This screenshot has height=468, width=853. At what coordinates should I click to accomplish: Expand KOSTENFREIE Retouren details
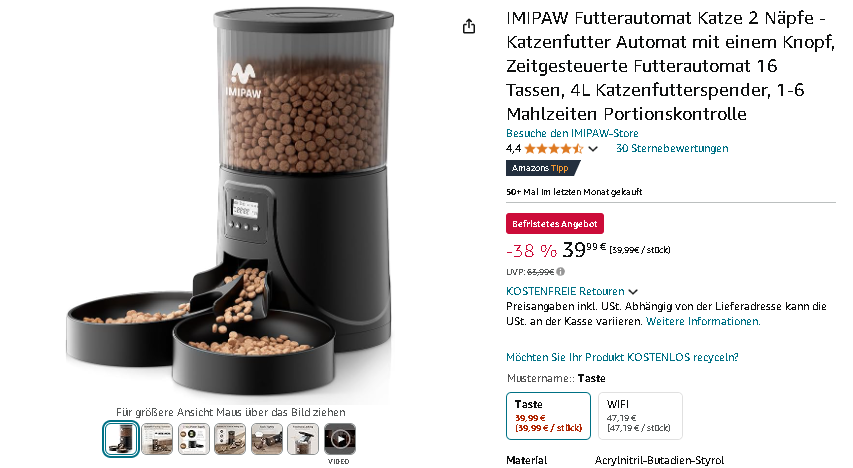(572, 291)
